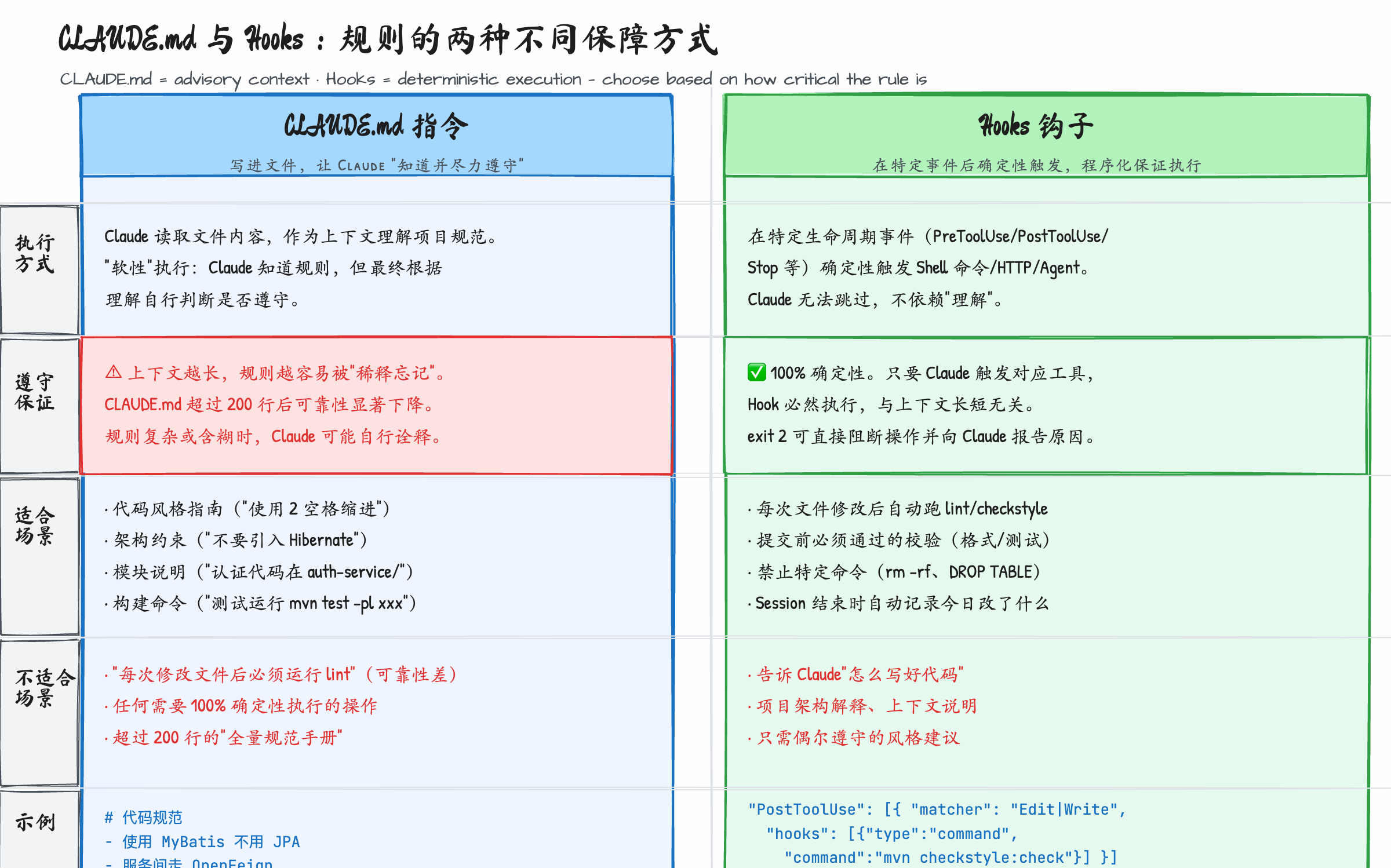Click the title CLAUDE.md 与 Hooks：规则的两种不同保障方式

[x=388, y=39]
